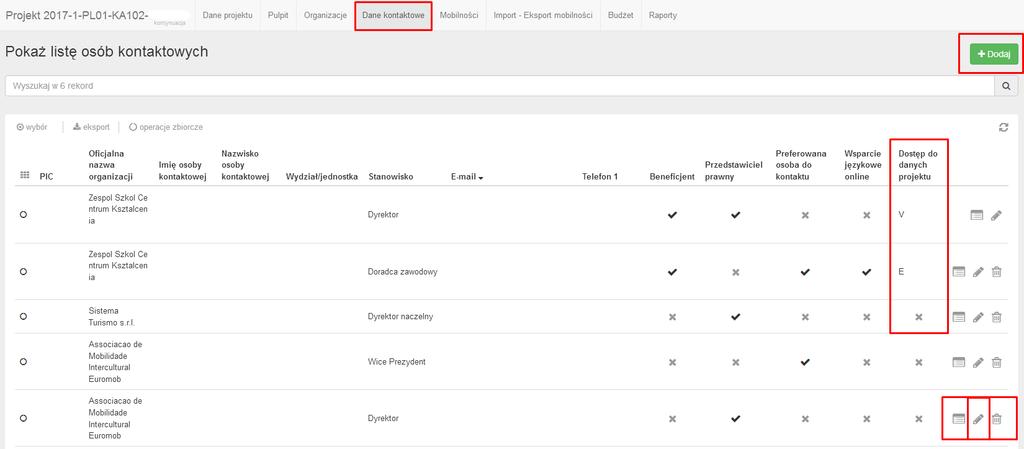Click the Dyrektor naczelny position cell
Viewport: 1024px width, 449px height.
[x=401, y=317]
